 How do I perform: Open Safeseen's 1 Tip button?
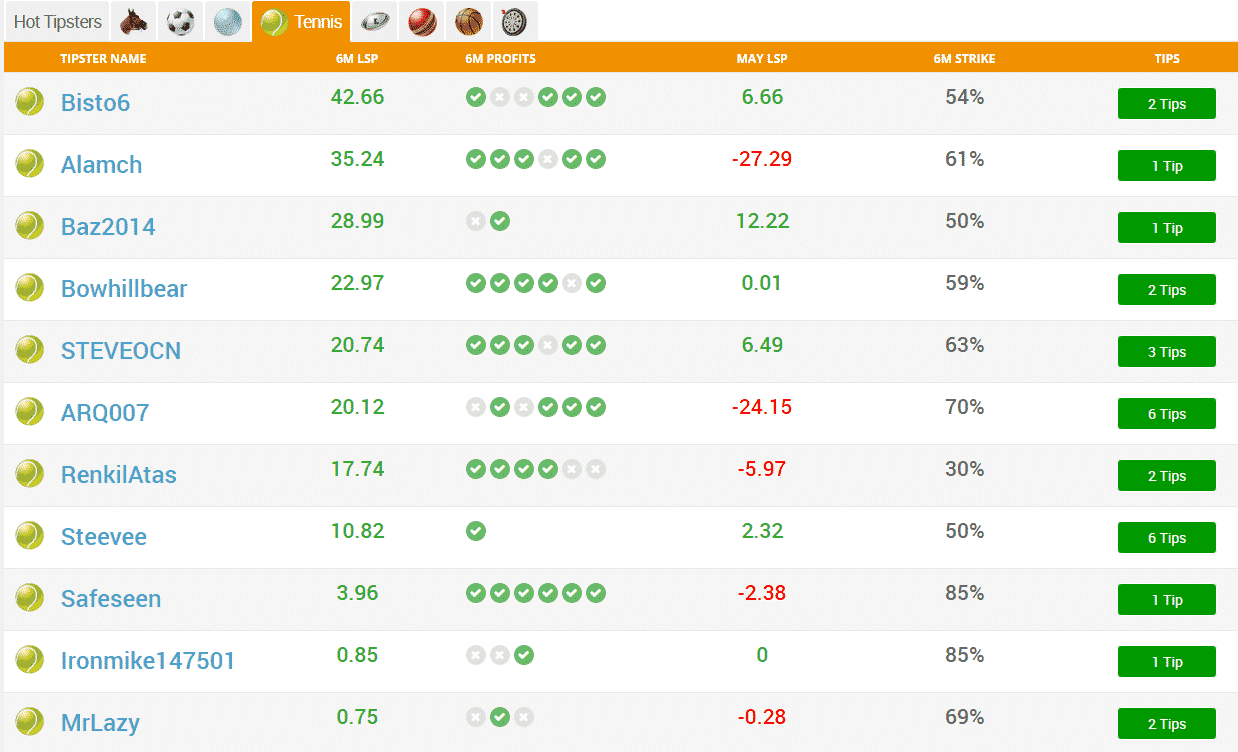click(1166, 600)
